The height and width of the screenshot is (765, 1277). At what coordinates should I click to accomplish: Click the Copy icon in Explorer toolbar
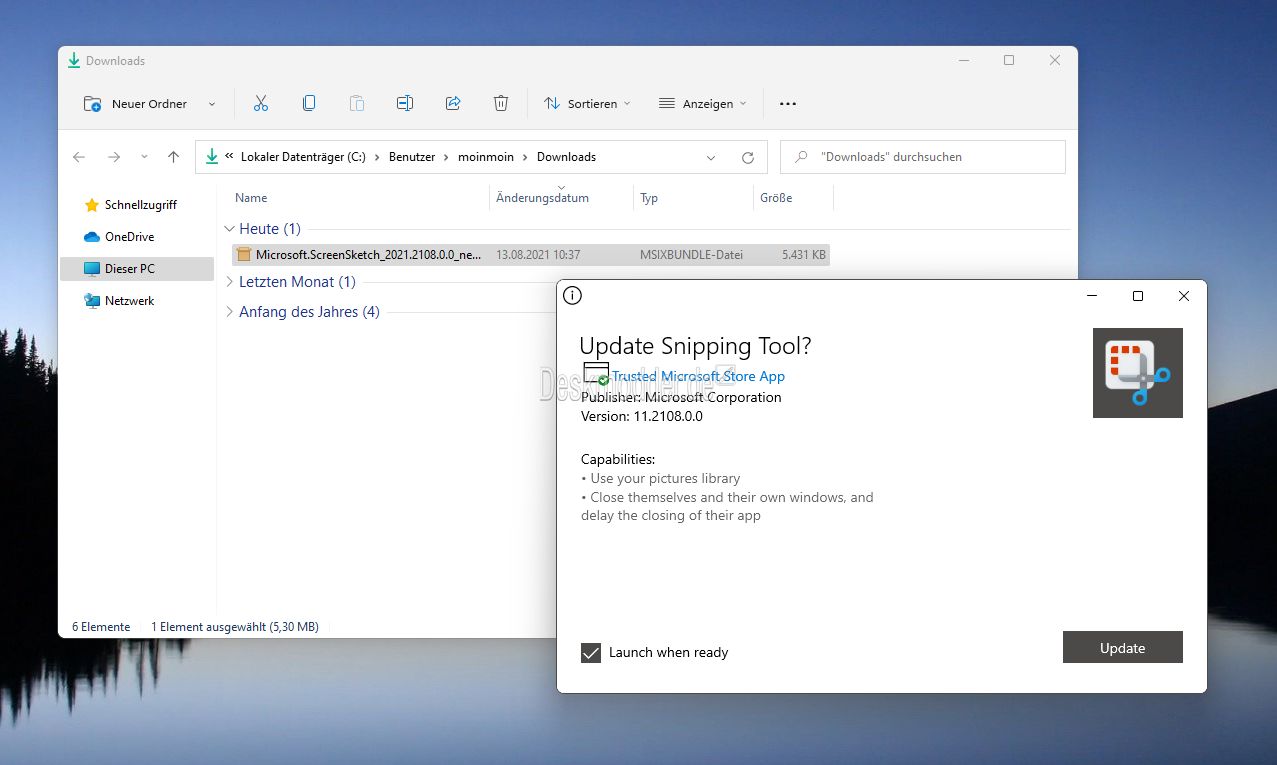click(x=309, y=103)
